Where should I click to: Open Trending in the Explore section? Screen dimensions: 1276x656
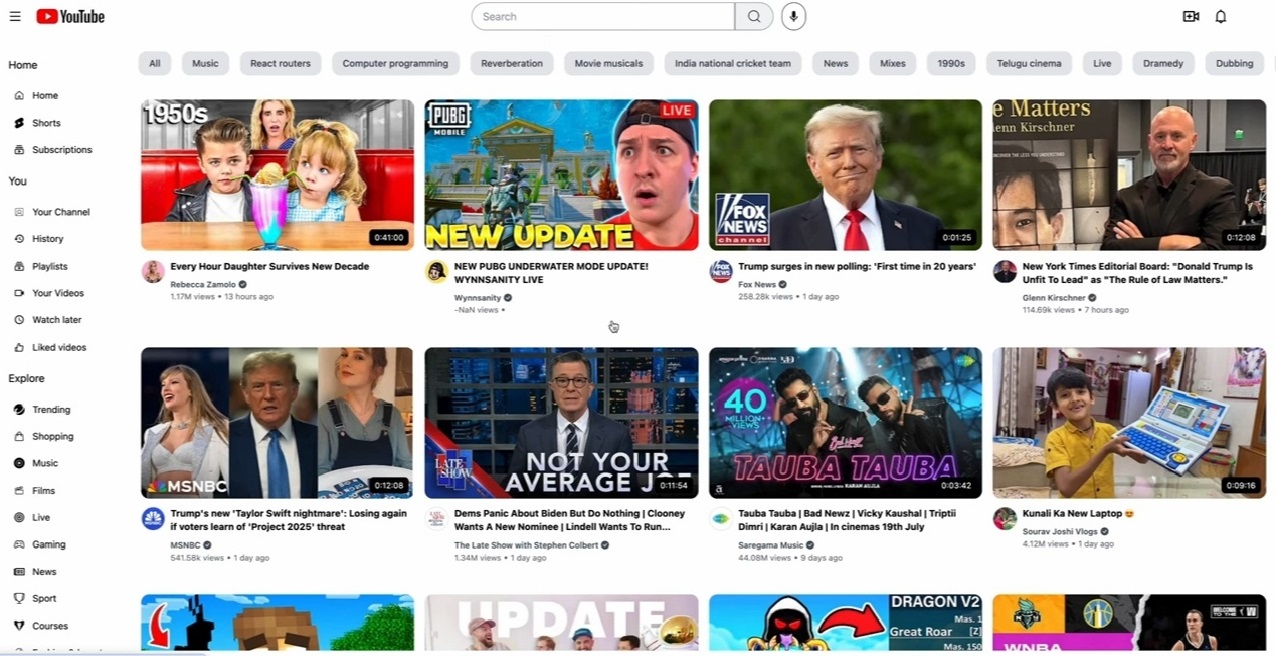coord(50,410)
